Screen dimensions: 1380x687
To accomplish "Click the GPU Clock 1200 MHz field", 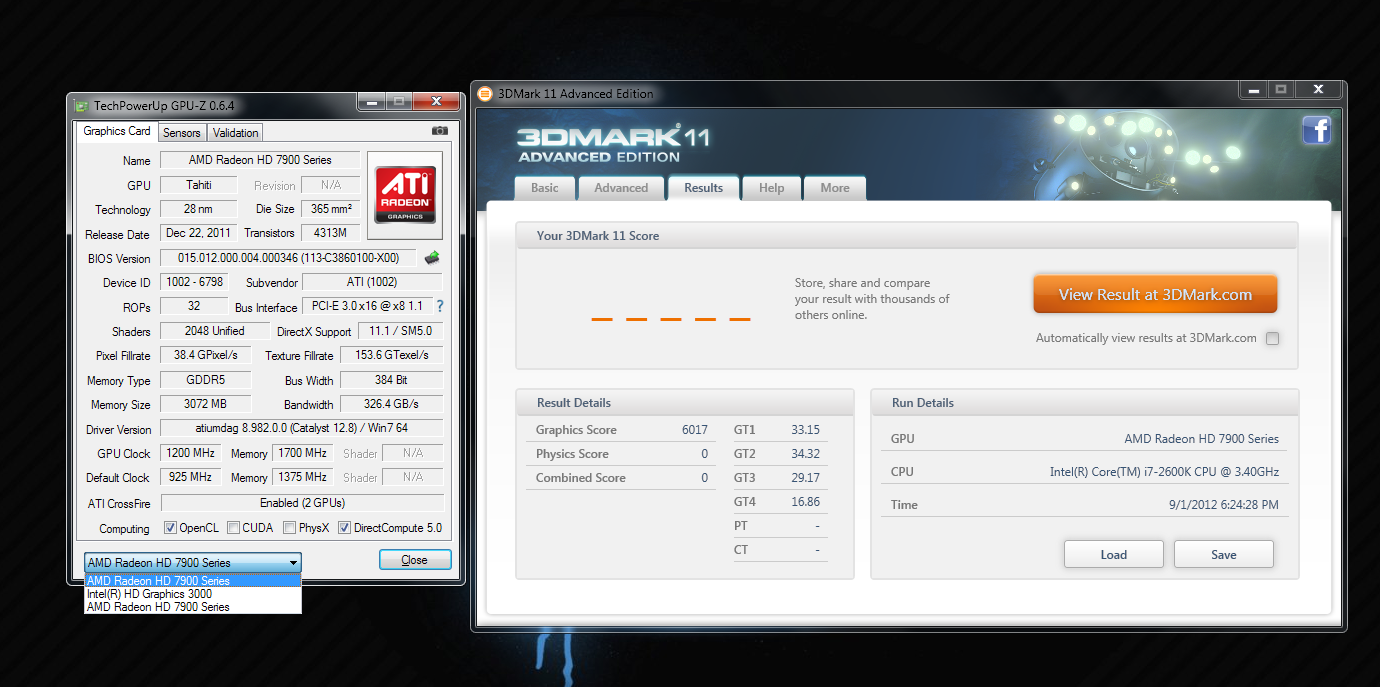I will click(192, 453).
